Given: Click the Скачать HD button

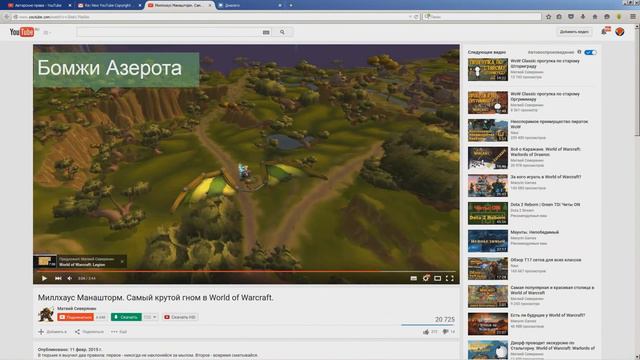Looking at the screenshot, I should click(180, 317).
